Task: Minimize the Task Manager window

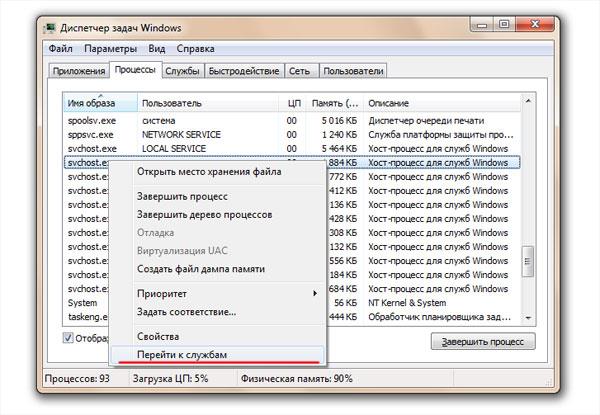Action: coord(482,25)
